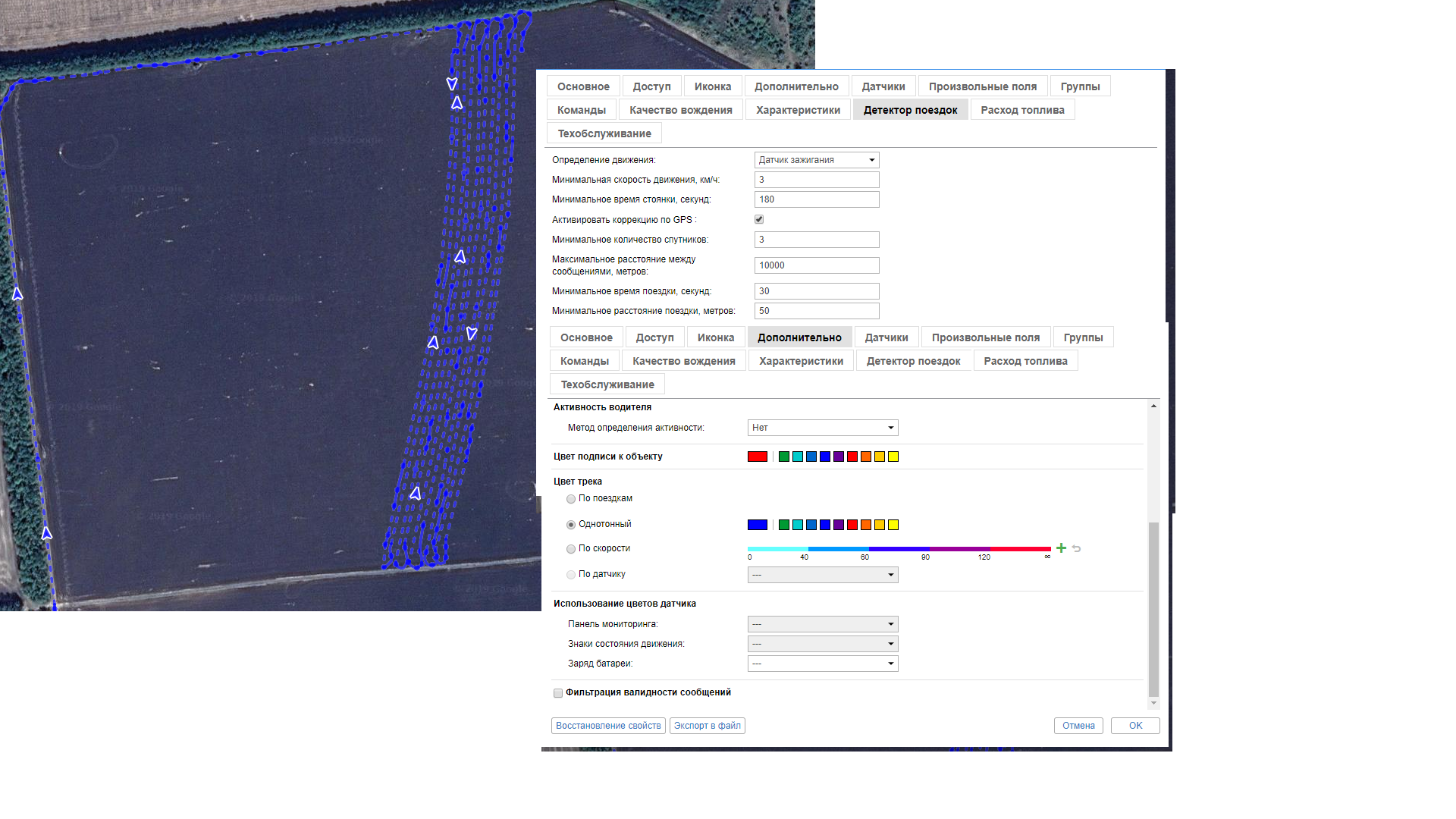
Task: Toggle message validity filtering checkbox
Action: tap(558, 693)
